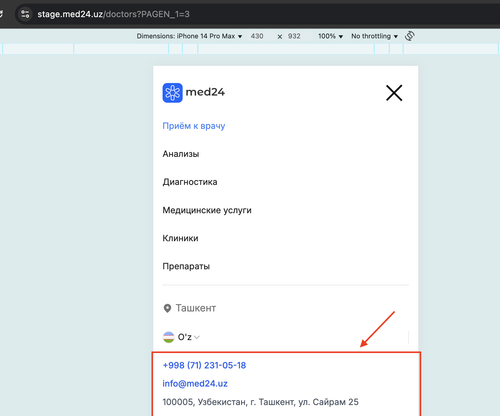The height and width of the screenshot is (416, 500).
Task: Click the address text ул. Сайрам 25
Action: 328,402
